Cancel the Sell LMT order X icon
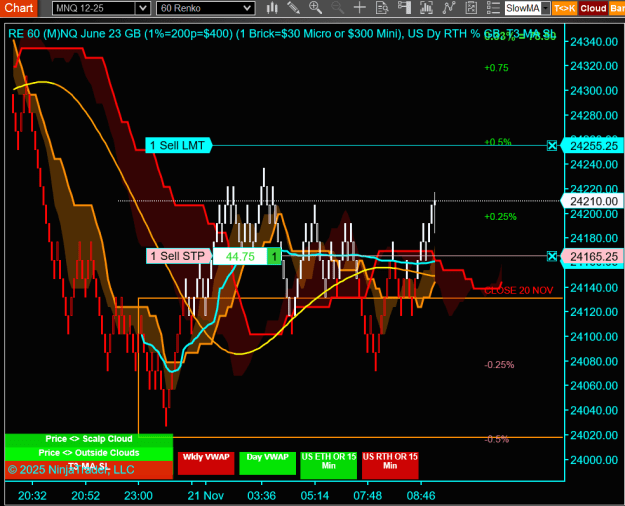This screenshot has width=625, height=506. pyautogui.click(x=552, y=146)
